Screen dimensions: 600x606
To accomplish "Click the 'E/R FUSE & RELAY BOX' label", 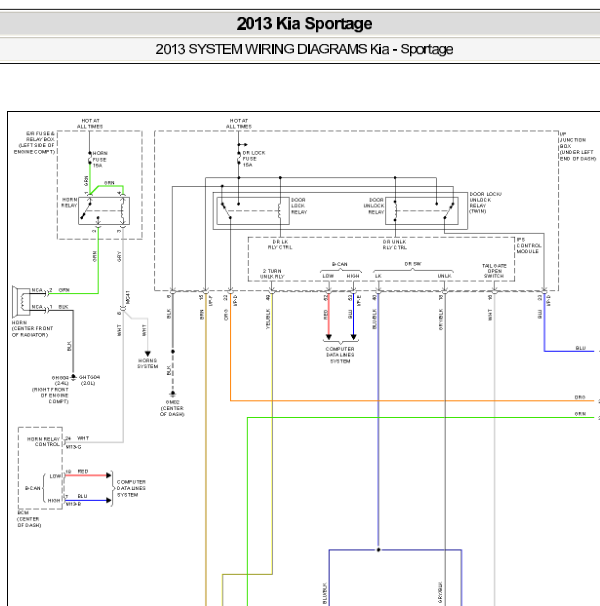I will click(x=35, y=143).
